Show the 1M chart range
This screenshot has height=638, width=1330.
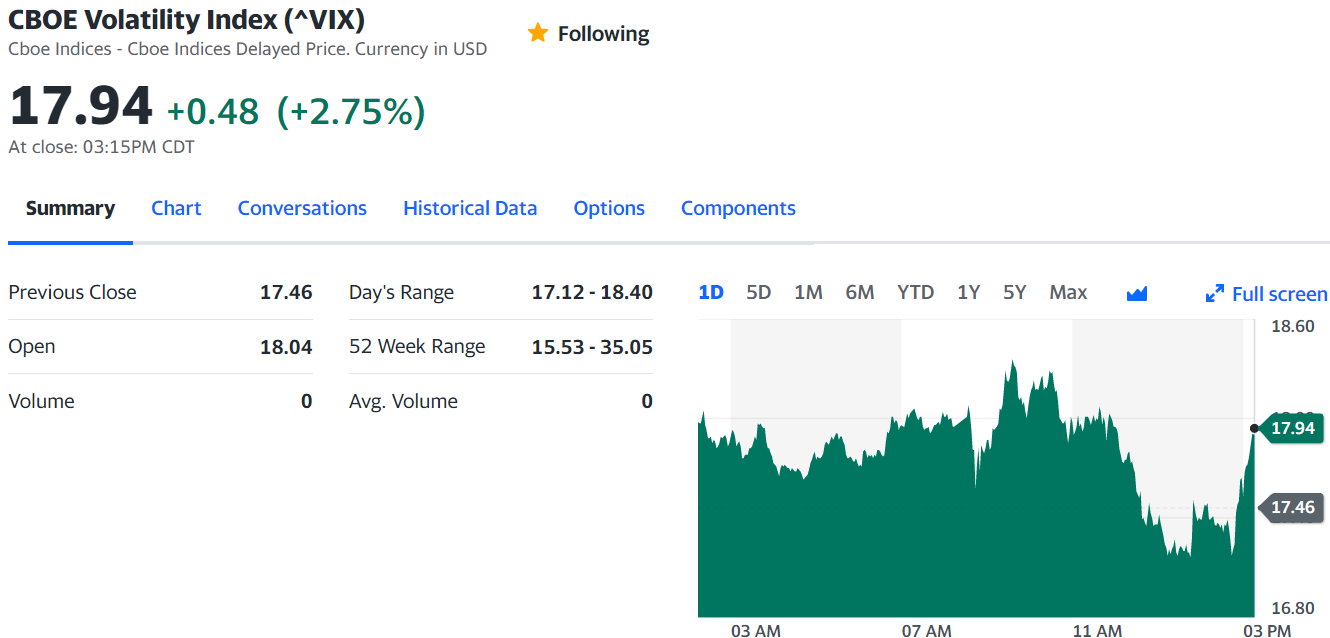click(808, 292)
